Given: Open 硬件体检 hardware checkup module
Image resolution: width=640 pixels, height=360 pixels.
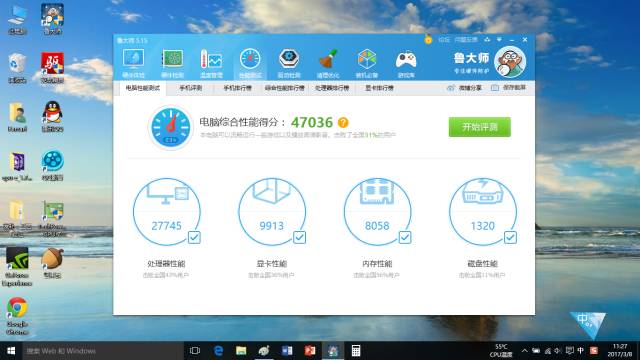Looking at the screenshot, I should click(x=133, y=63).
